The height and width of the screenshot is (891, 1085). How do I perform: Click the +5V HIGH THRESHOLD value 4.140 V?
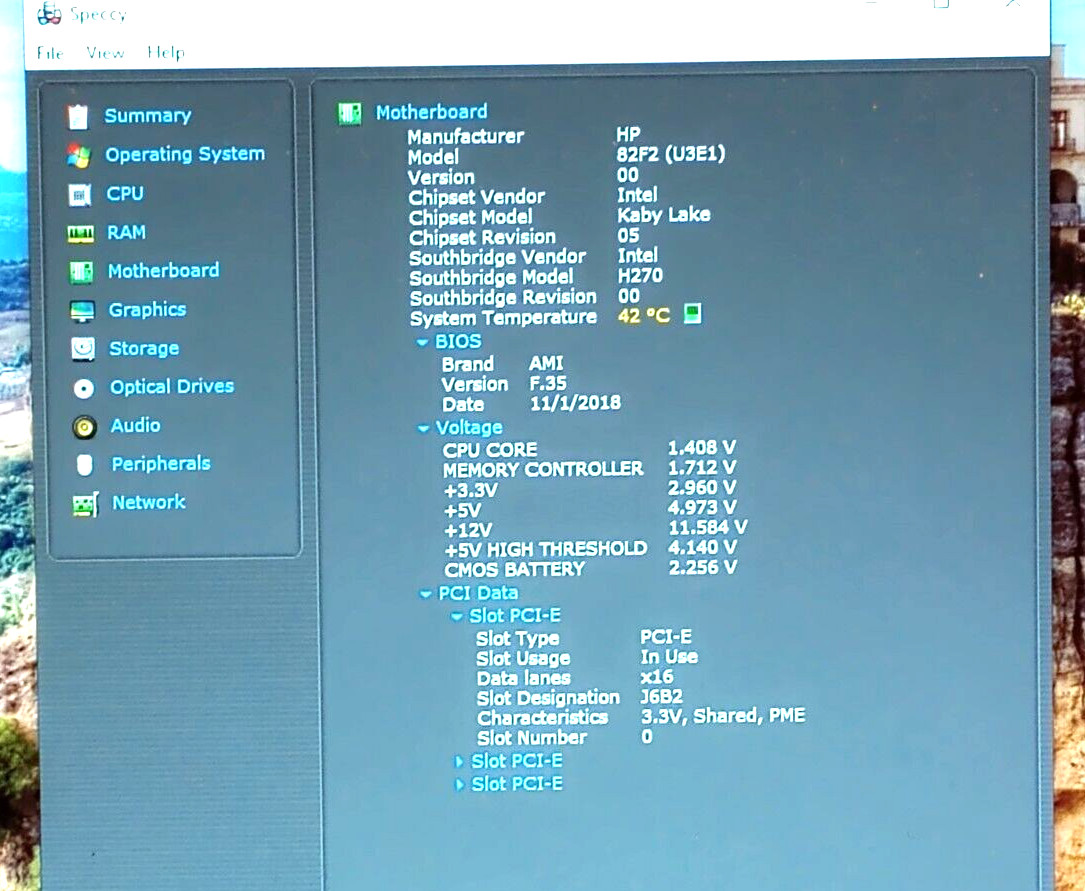(702, 547)
